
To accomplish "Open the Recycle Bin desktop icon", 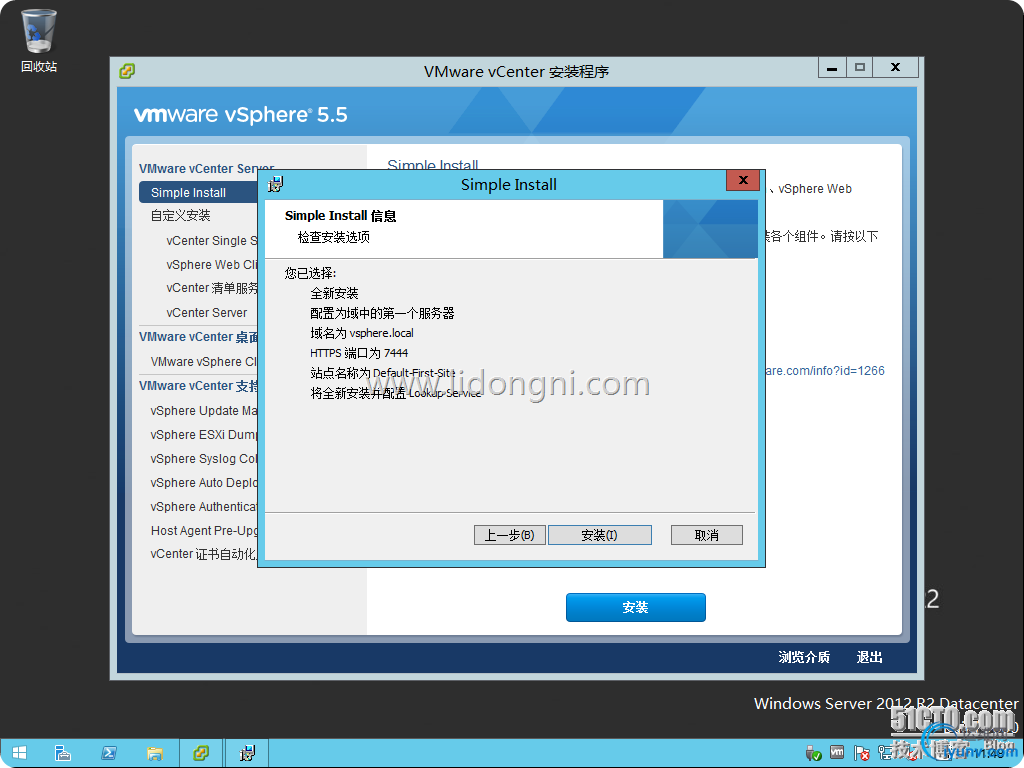I will (39, 39).
